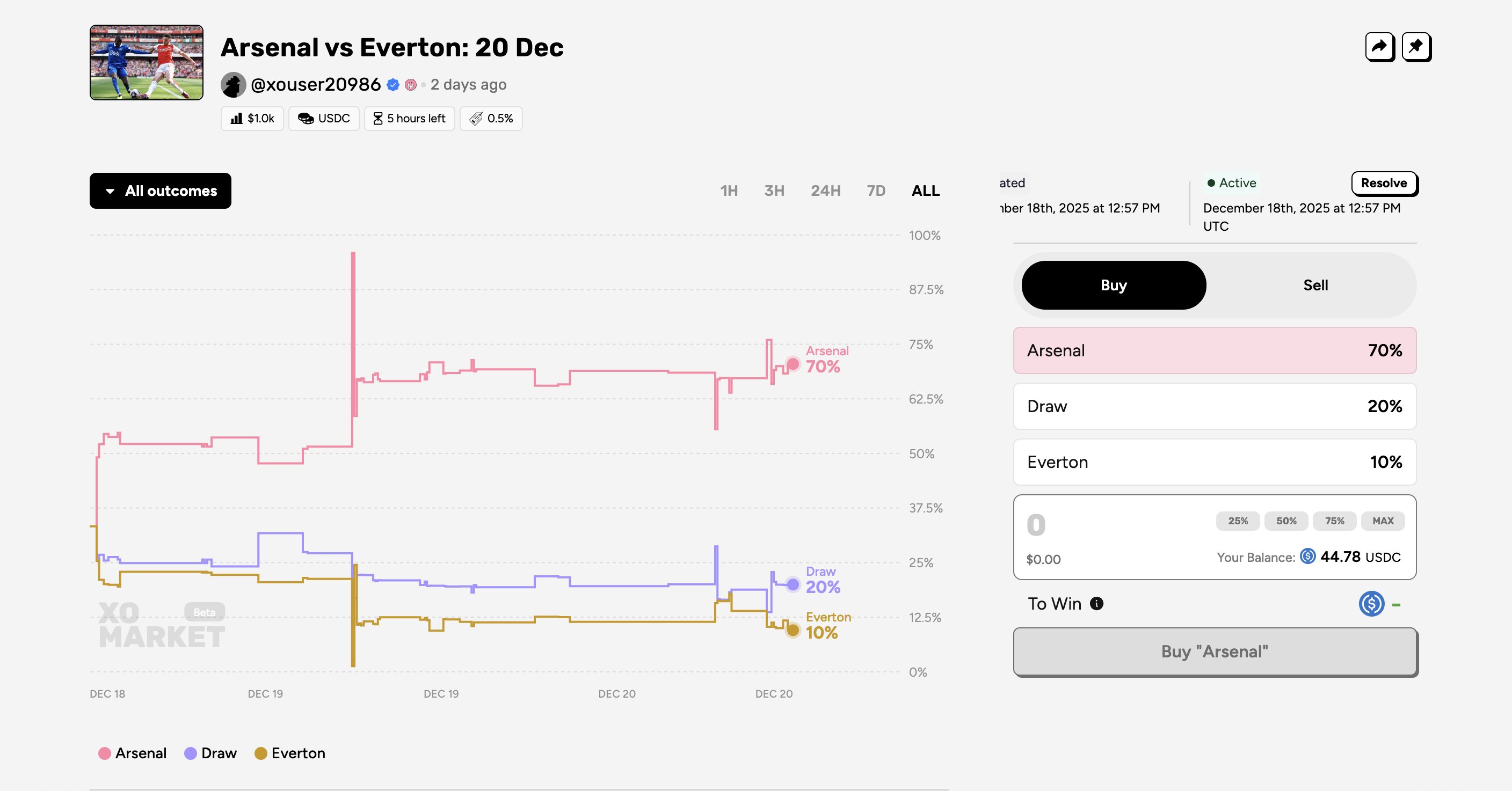Image resolution: width=1512 pixels, height=791 pixels.
Task: Click the volume bar-chart icon
Action: coord(237,119)
